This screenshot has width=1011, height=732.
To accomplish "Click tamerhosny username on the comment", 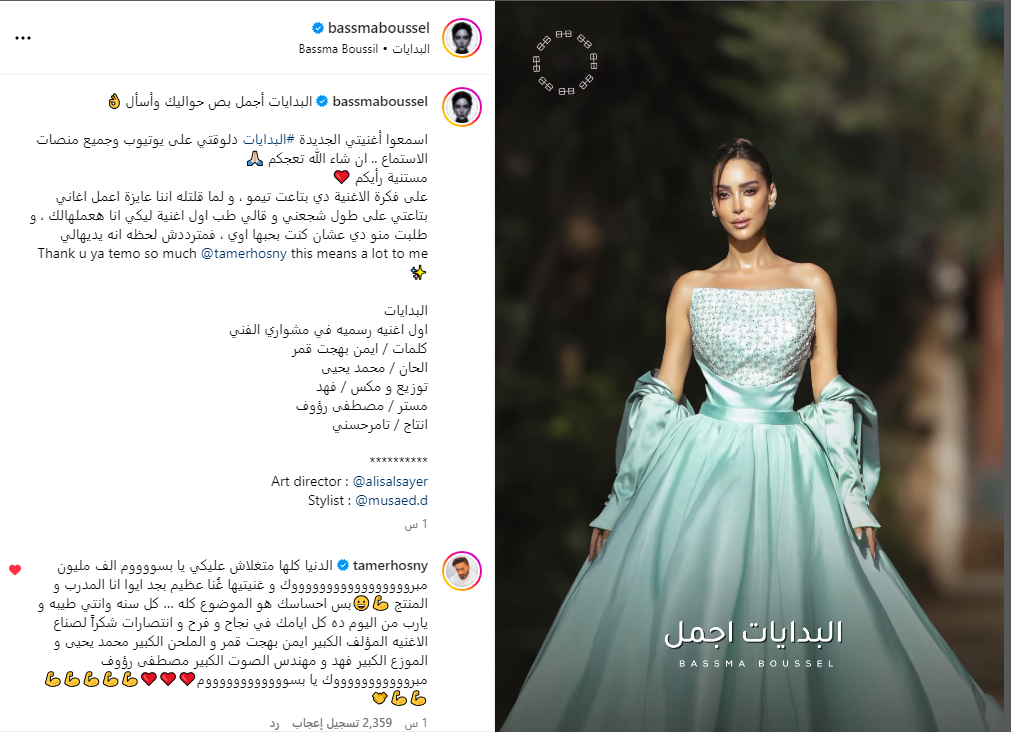I will tap(390, 566).
